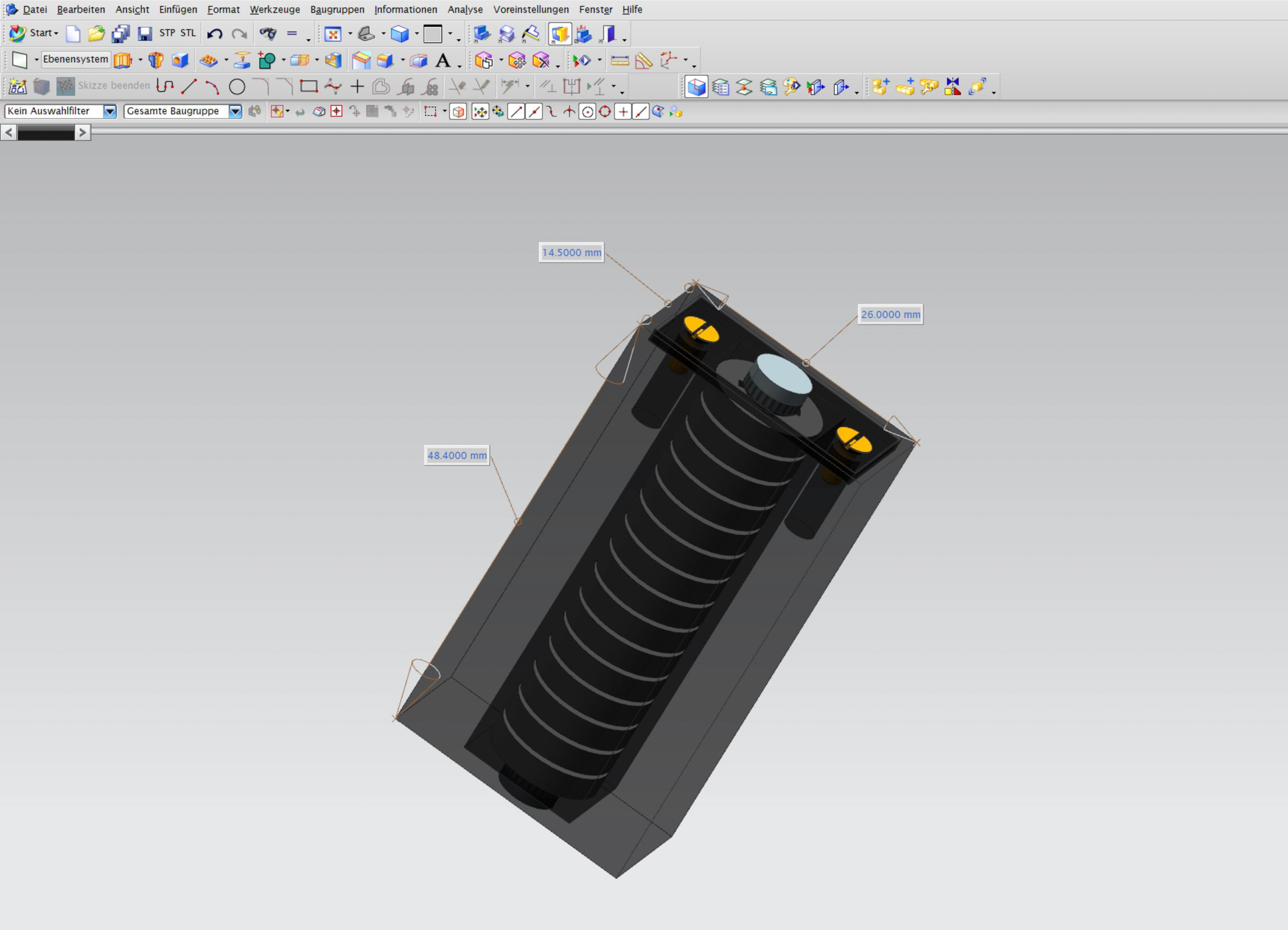This screenshot has width=1288, height=930.
Task: Select the Unite boolean tool
Action: pos(266,60)
